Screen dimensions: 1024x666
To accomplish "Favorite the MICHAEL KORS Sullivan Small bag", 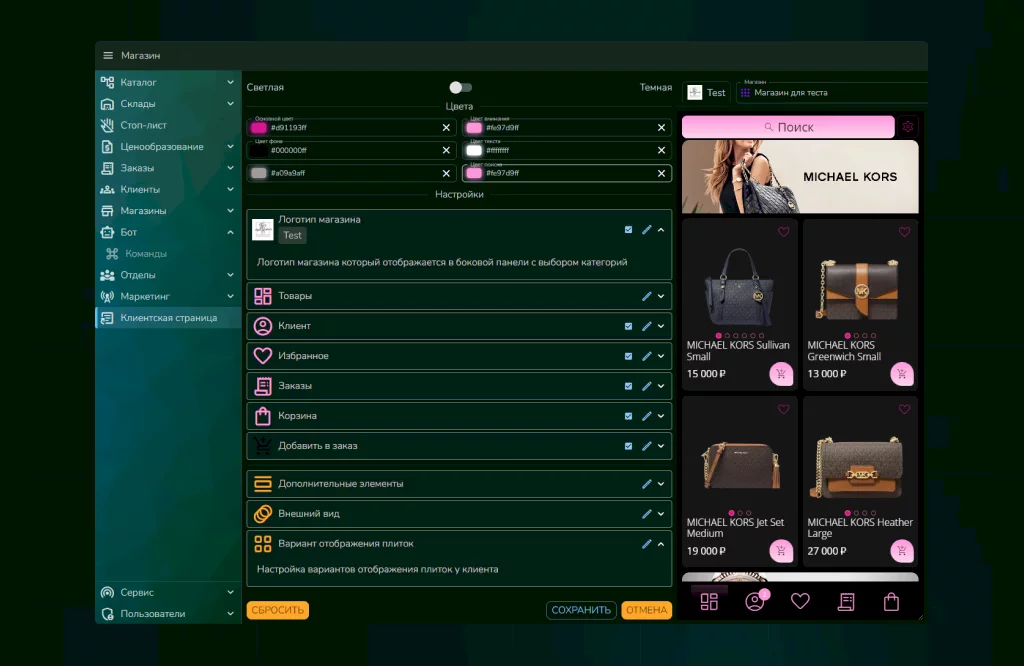I will (x=784, y=232).
